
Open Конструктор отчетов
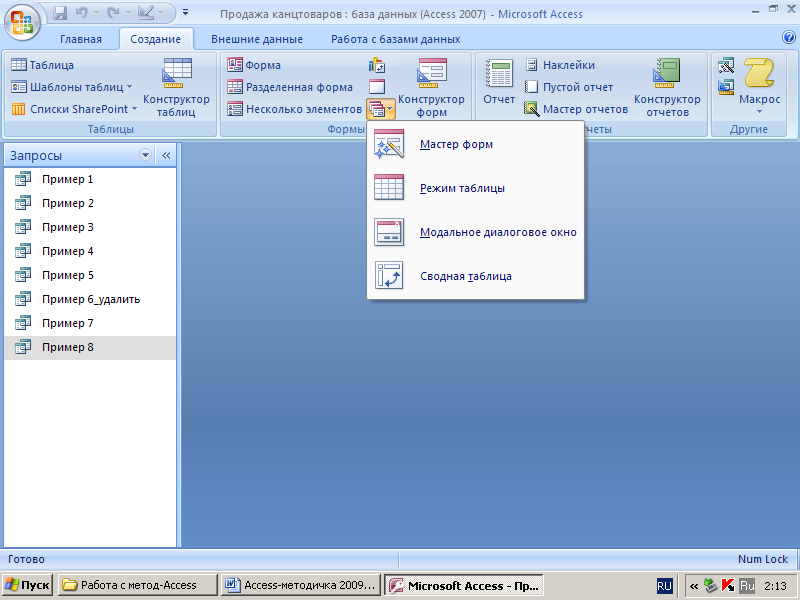[x=667, y=87]
